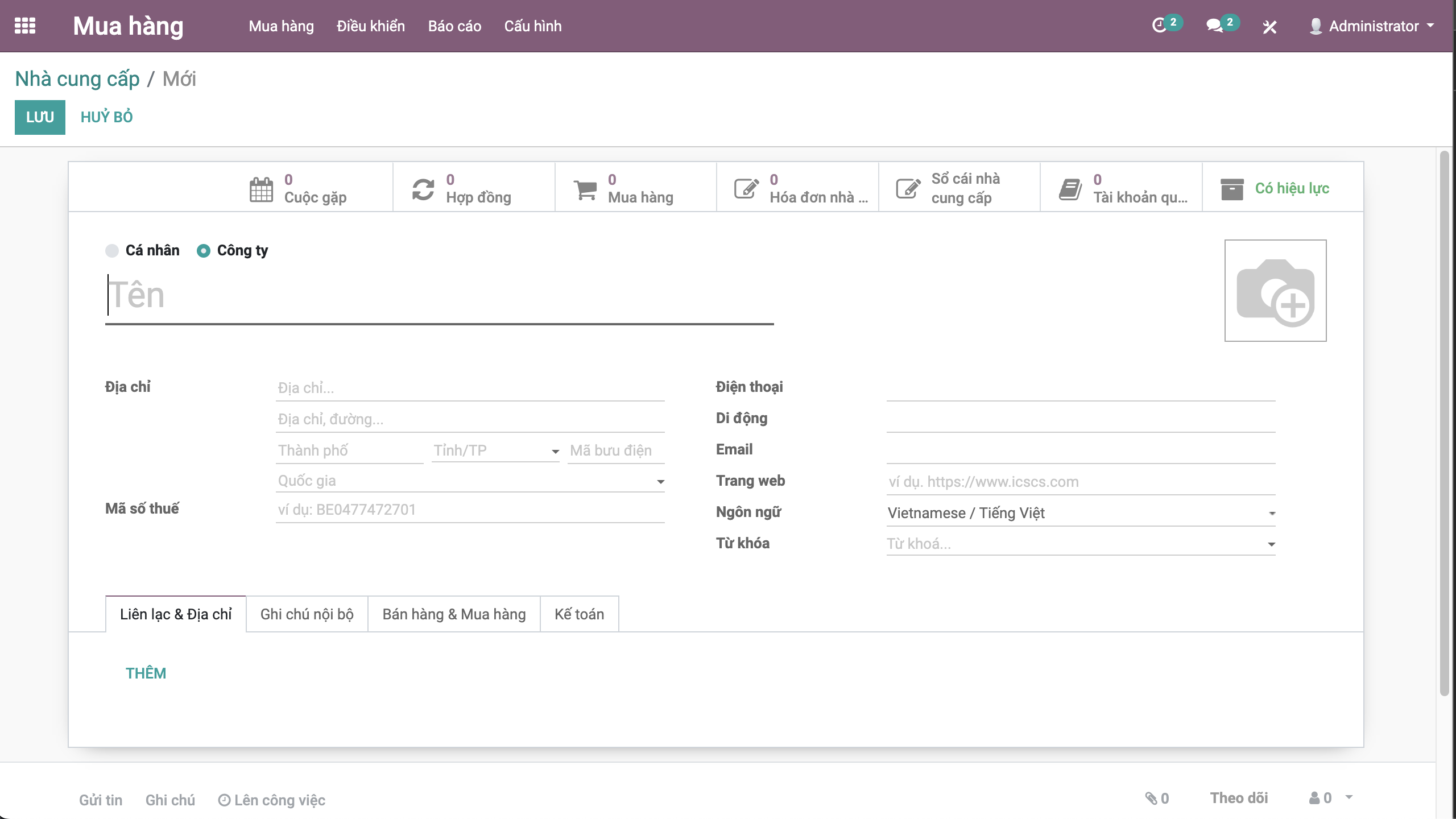Click the Mã số thuế input field
1456x819 pixels.
click(470, 510)
